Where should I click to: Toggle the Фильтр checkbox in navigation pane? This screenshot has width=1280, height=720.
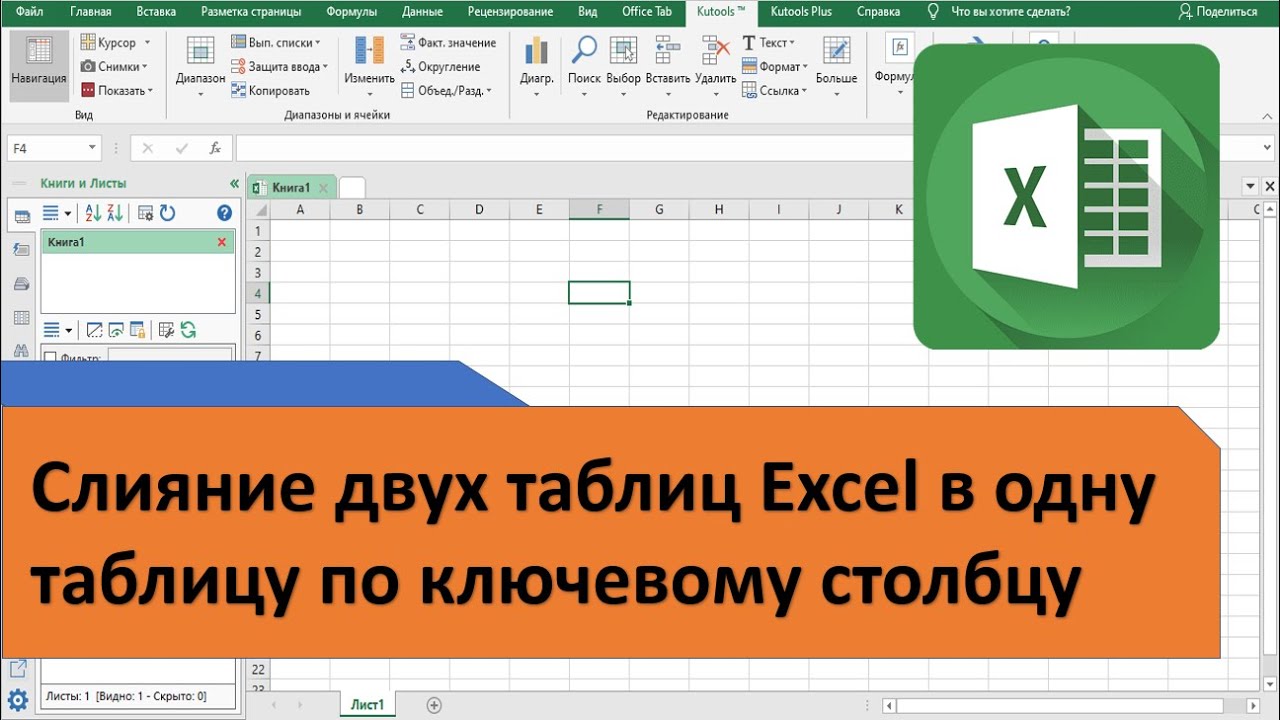pos(51,358)
